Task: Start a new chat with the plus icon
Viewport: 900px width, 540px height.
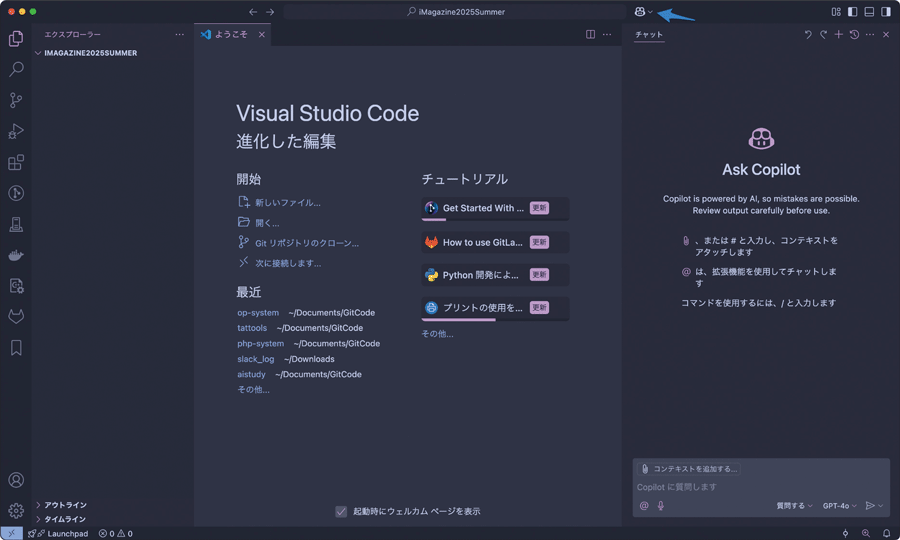Action: point(839,34)
